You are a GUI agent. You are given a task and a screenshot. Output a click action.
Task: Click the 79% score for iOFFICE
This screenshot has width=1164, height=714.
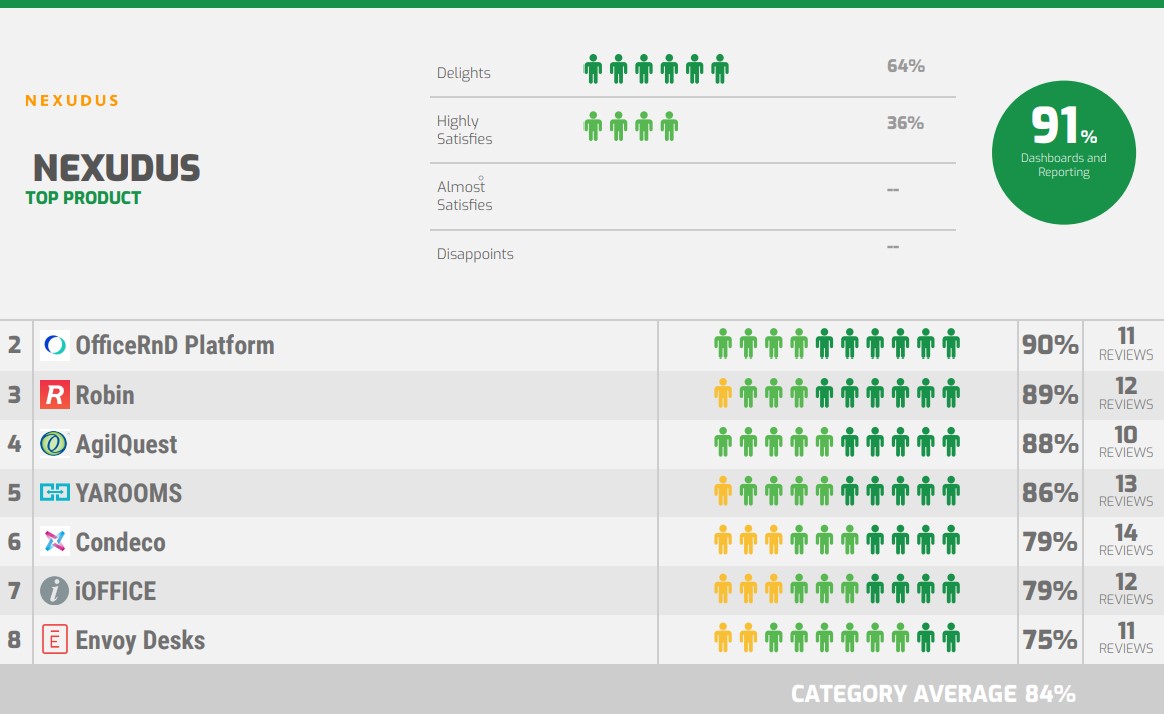(x=1050, y=590)
